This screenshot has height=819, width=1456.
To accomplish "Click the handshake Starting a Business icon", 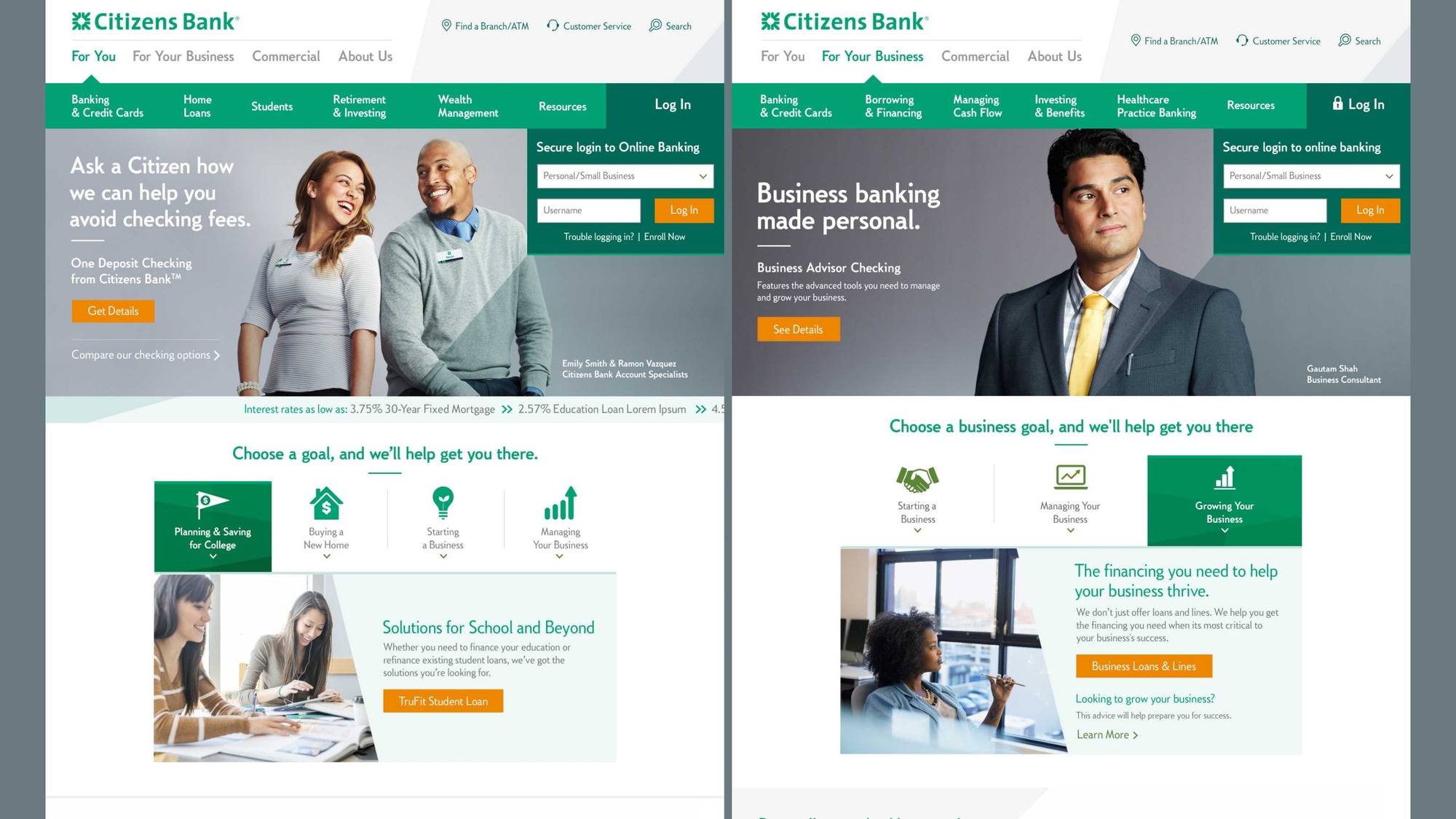I will (x=917, y=479).
